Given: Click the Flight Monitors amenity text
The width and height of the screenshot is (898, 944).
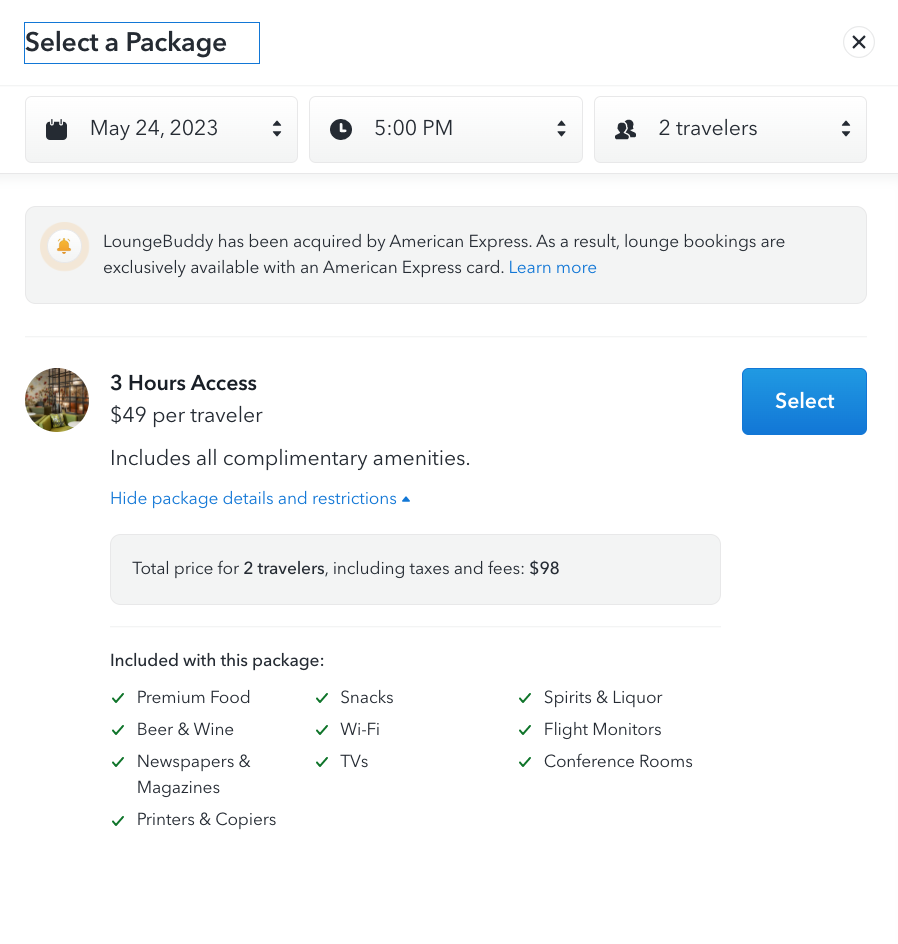Looking at the screenshot, I should click(x=602, y=729).
